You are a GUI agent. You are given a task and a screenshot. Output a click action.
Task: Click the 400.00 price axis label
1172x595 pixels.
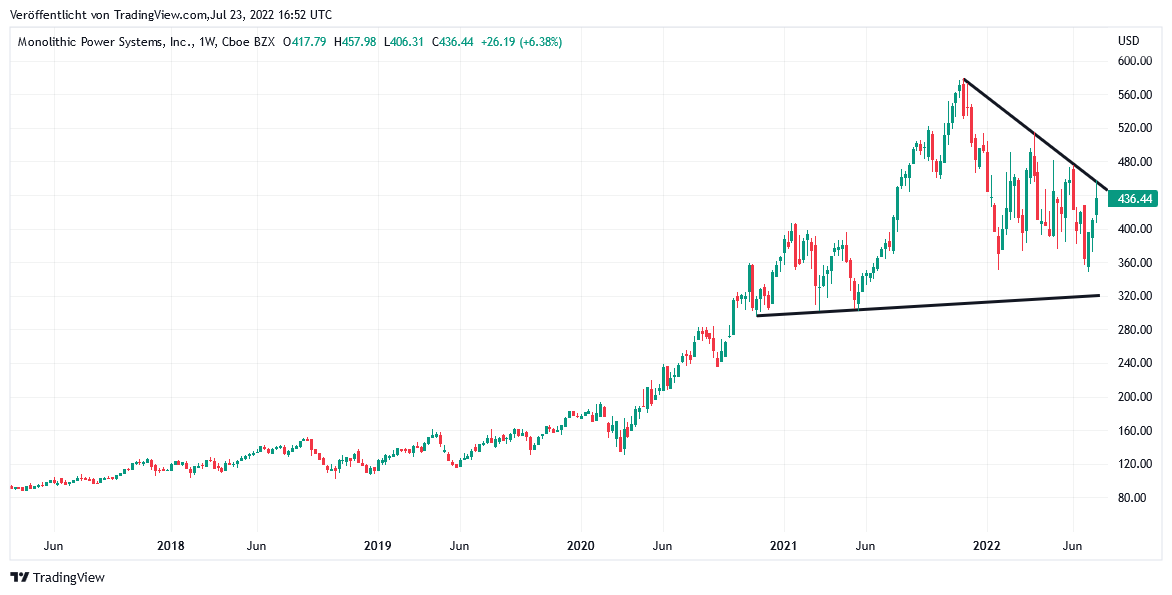[1133, 229]
